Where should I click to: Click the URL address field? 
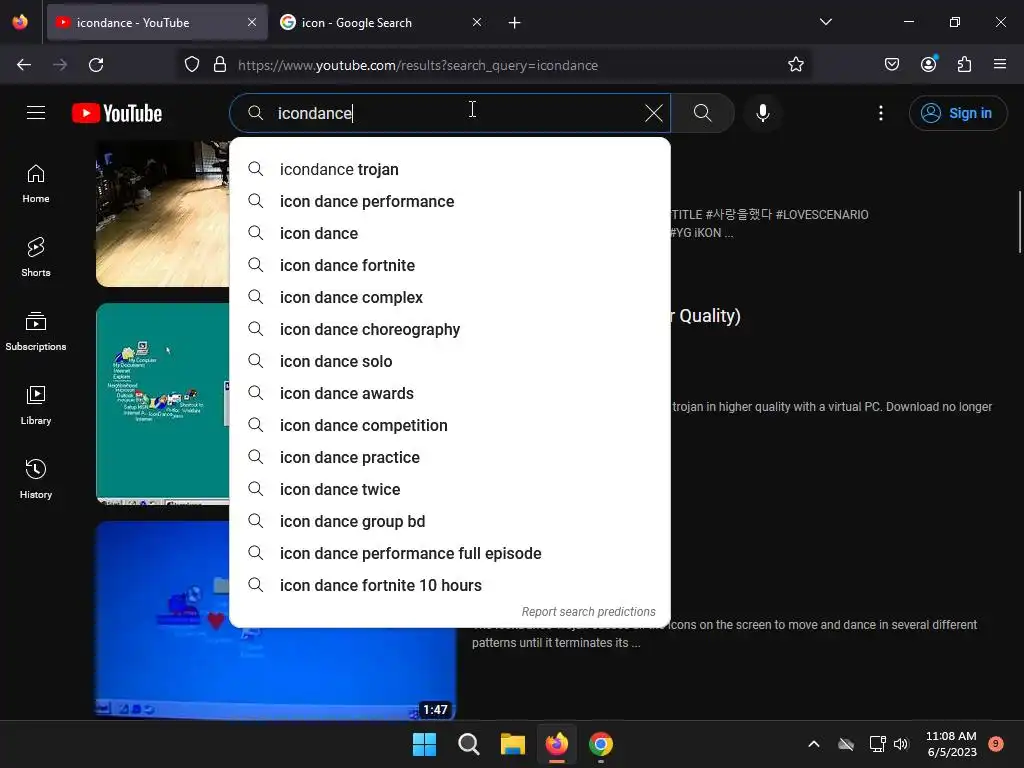496,65
